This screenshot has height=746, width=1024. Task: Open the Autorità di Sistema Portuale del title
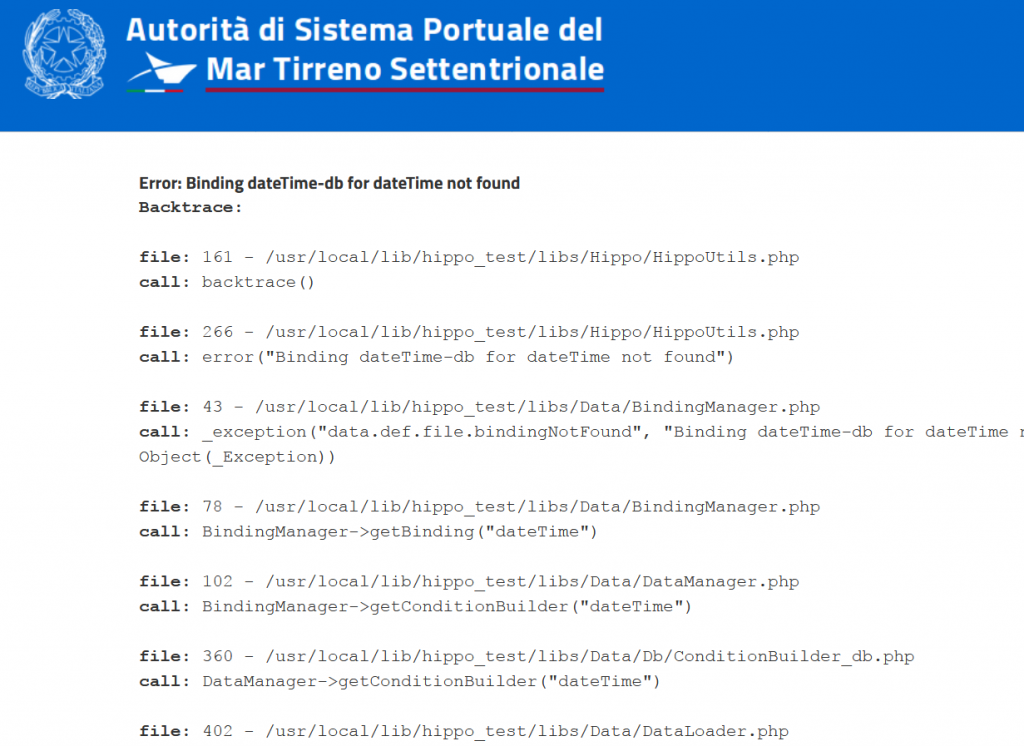pos(364,29)
